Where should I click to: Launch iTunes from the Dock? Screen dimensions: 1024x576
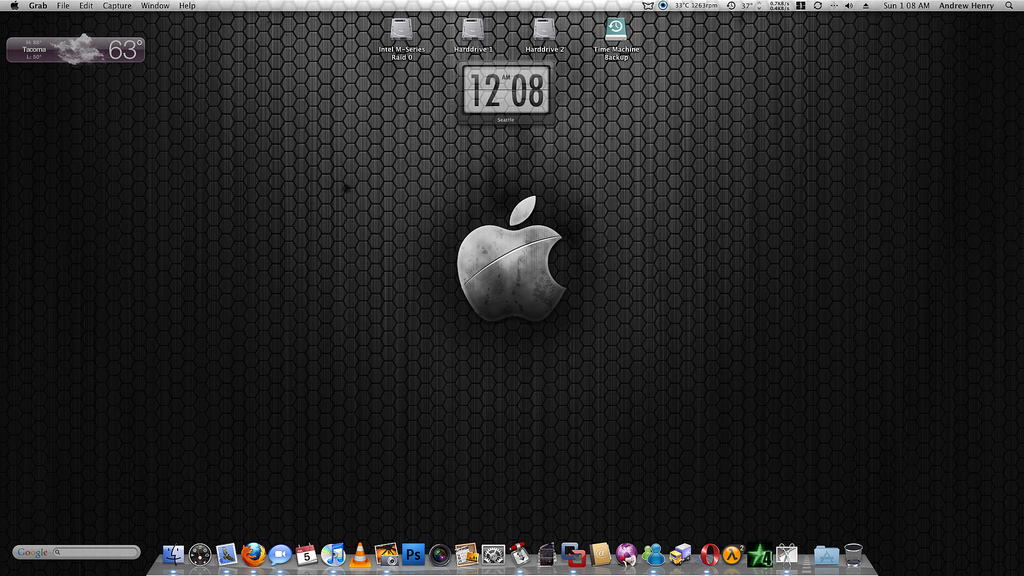pyautogui.click(x=333, y=555)
